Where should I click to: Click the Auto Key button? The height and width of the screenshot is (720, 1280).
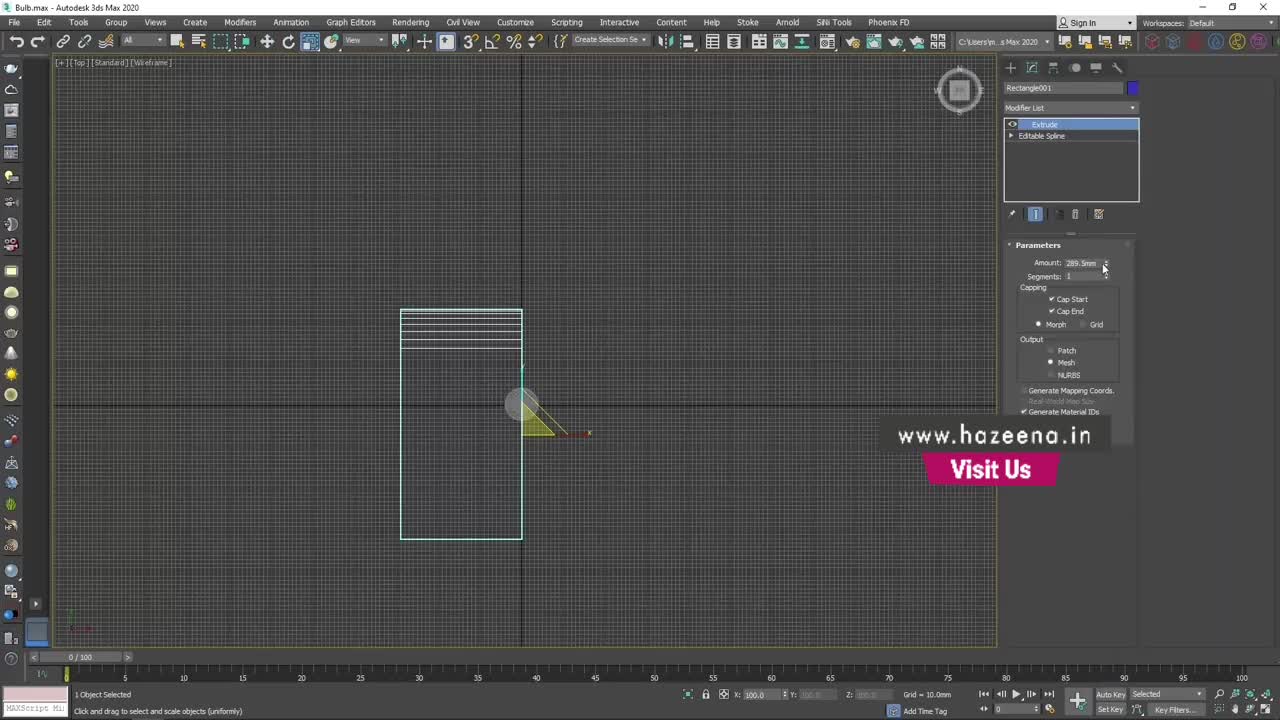coord(1110,694)
